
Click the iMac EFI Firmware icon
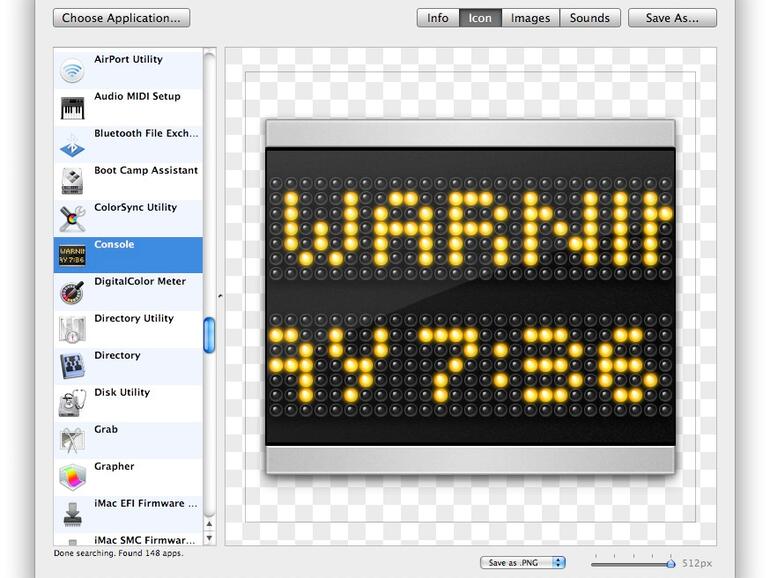tap(72, 515)
